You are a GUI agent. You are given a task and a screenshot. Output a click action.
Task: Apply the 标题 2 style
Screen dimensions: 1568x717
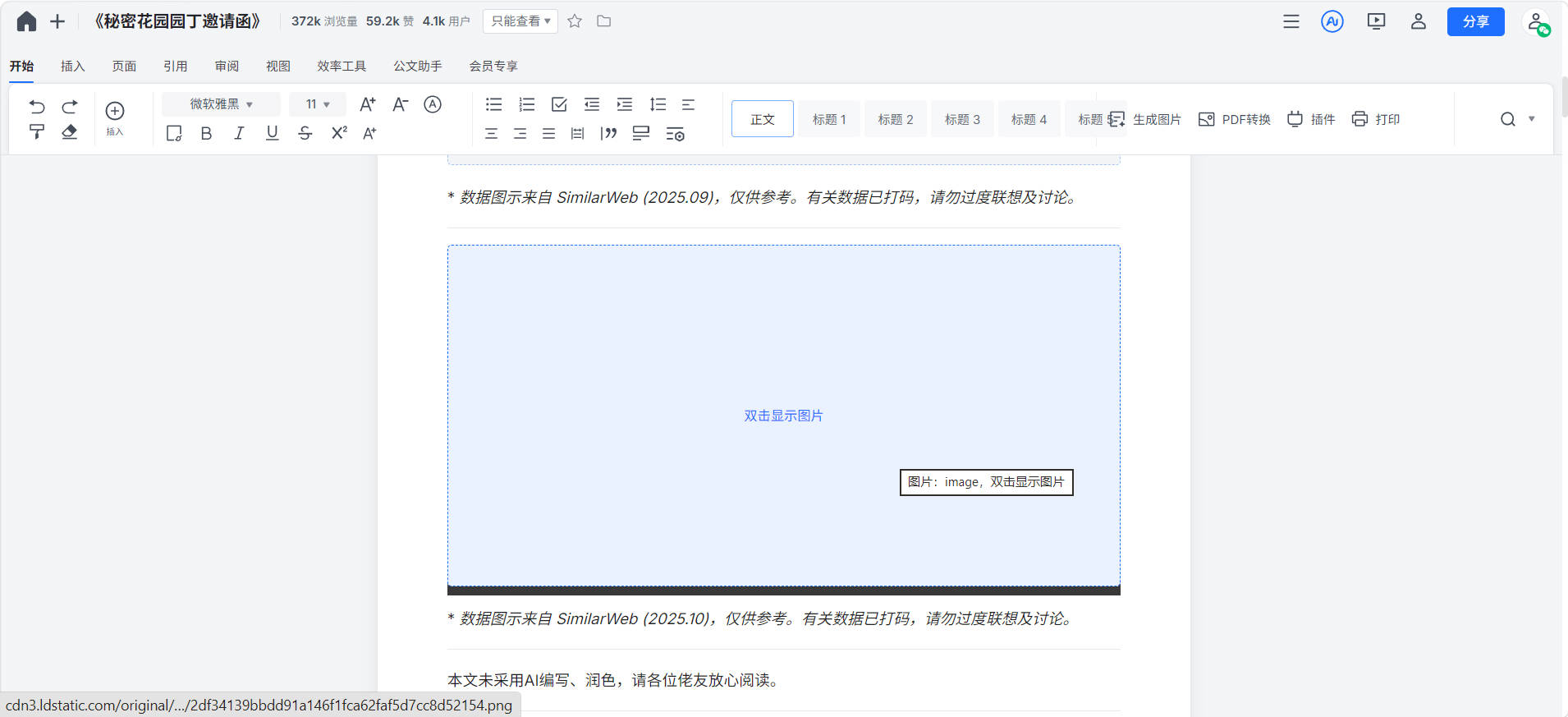[896, 119]
